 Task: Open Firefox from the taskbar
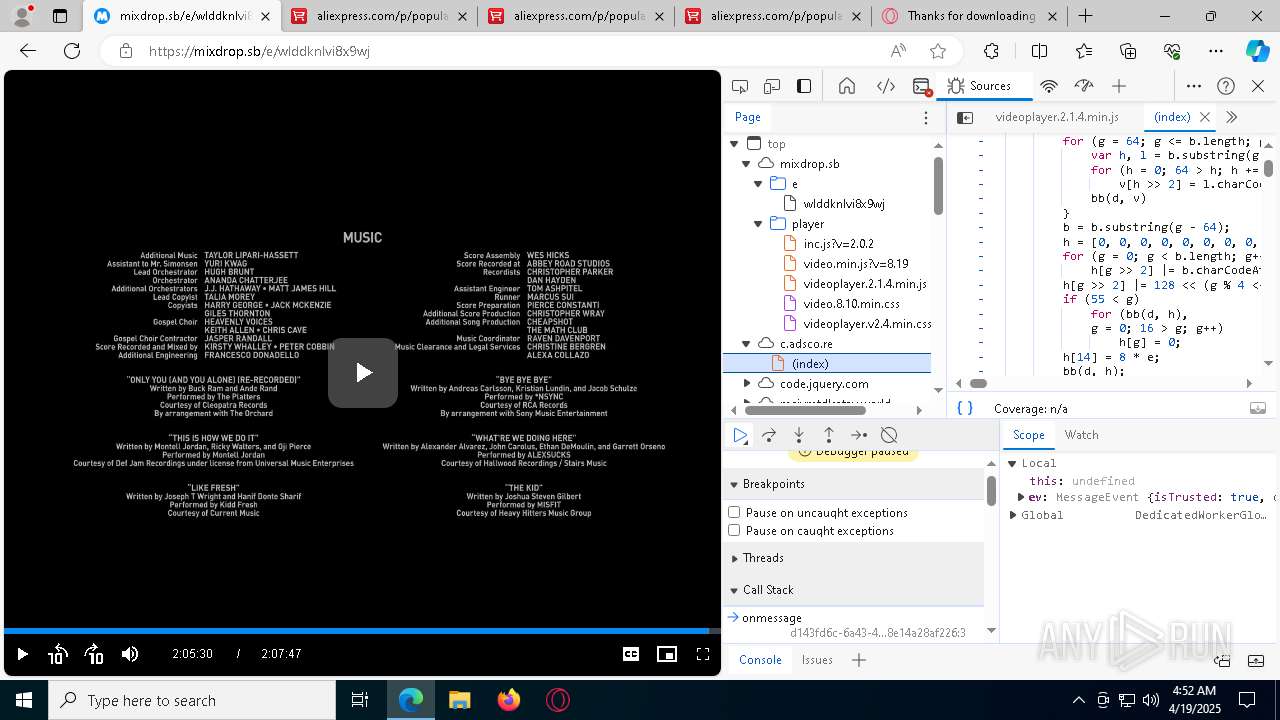point(509,700)
